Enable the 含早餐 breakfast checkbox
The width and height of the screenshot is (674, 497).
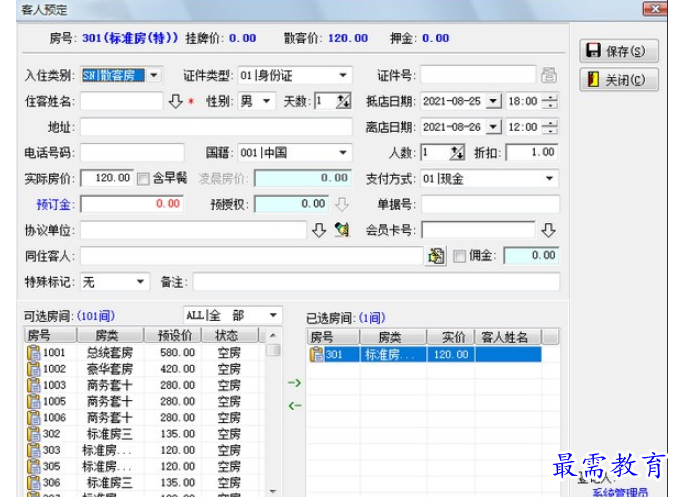point(144,179)
